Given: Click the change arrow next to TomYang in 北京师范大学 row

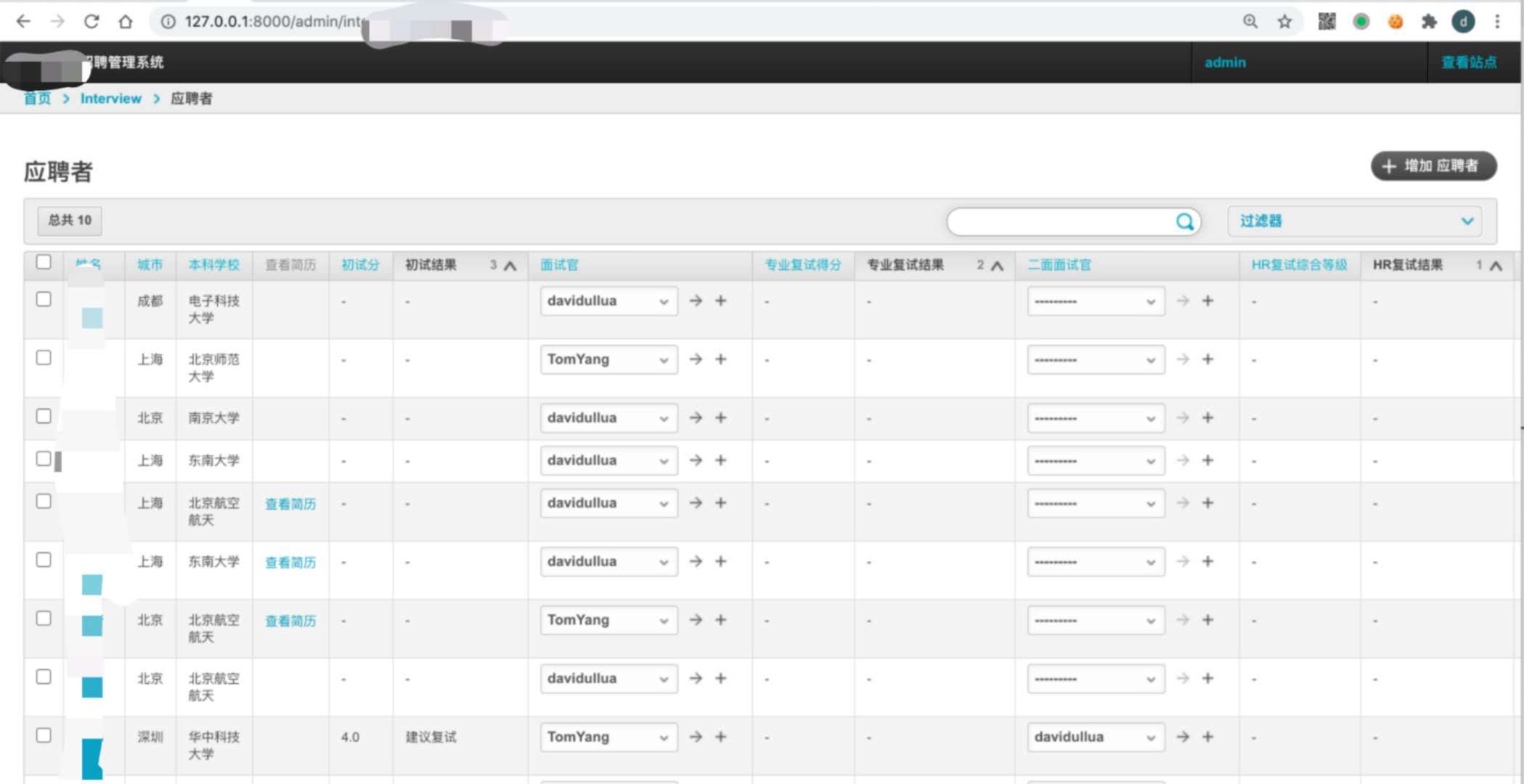Looking at the screenshot, I should coord(696,359).
